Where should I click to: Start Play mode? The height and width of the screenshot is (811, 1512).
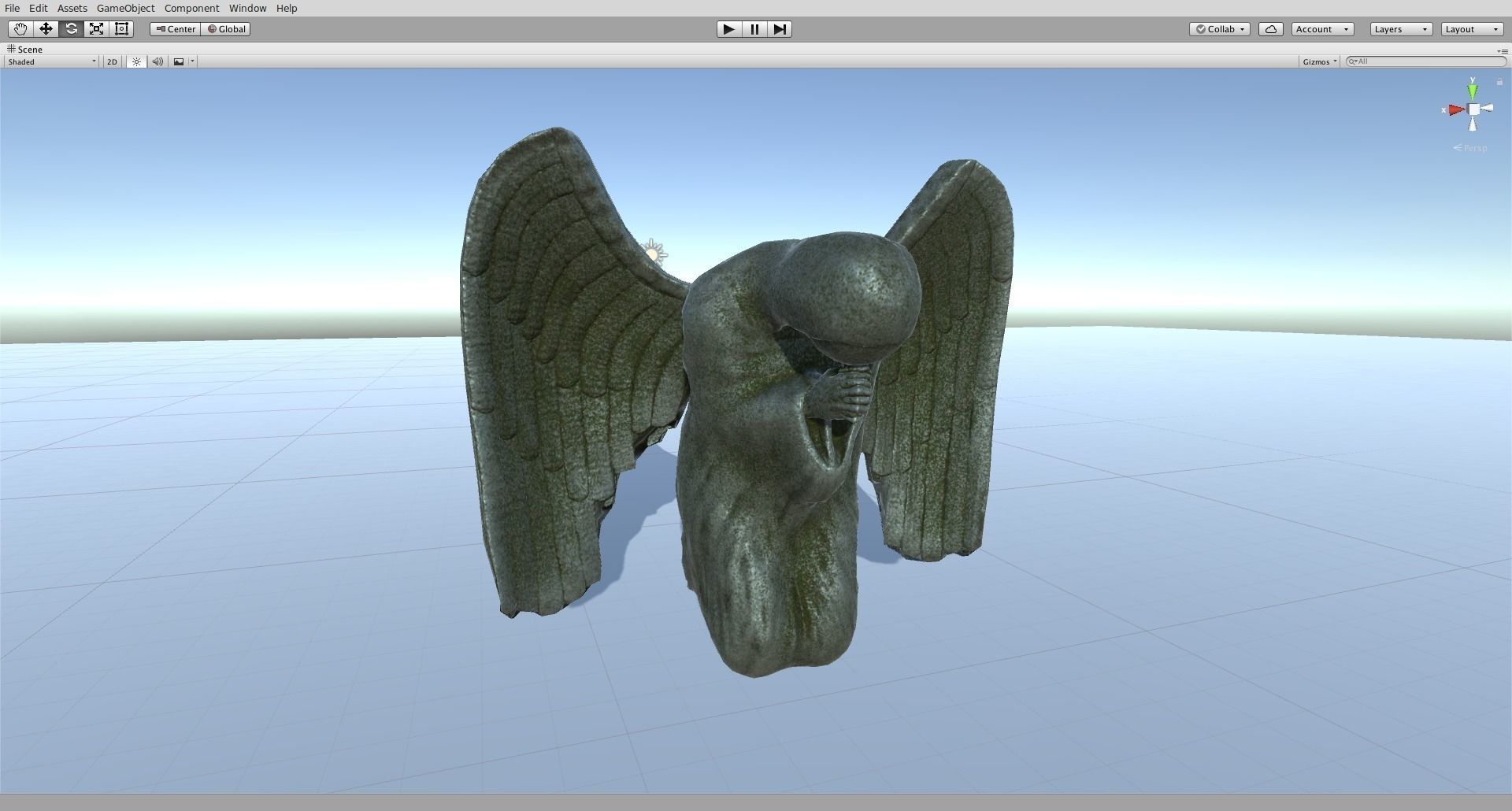728,29
